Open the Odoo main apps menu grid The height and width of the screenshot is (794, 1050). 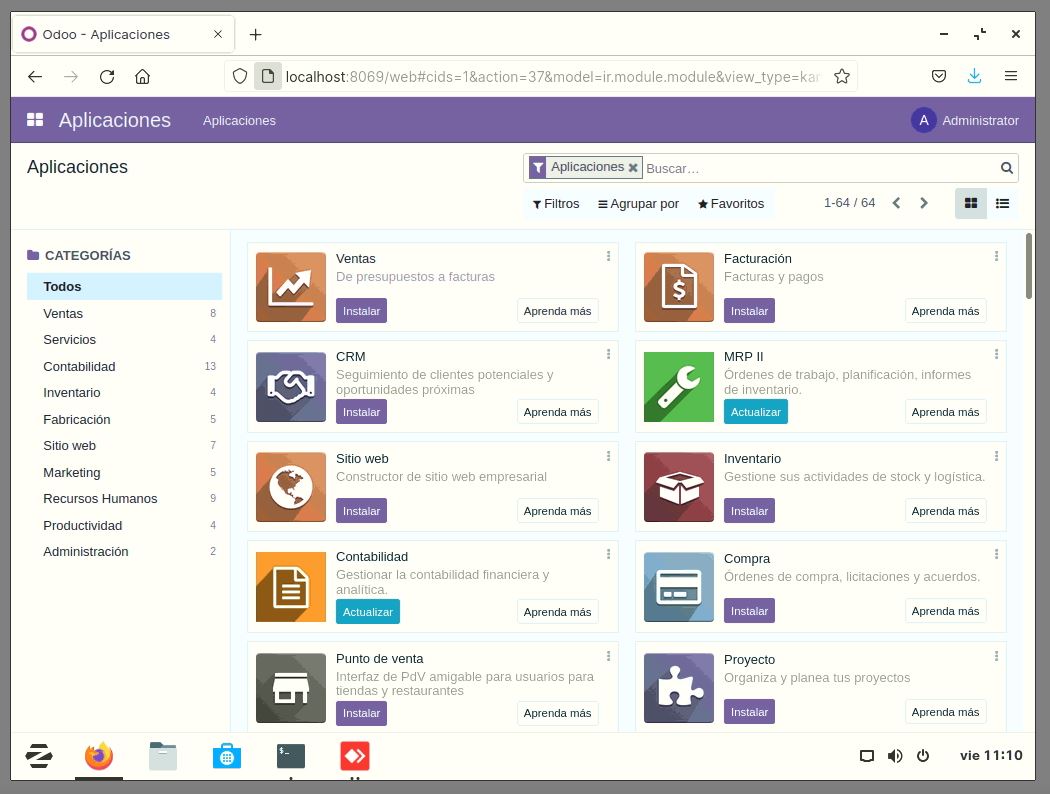[x=35, y=120]
